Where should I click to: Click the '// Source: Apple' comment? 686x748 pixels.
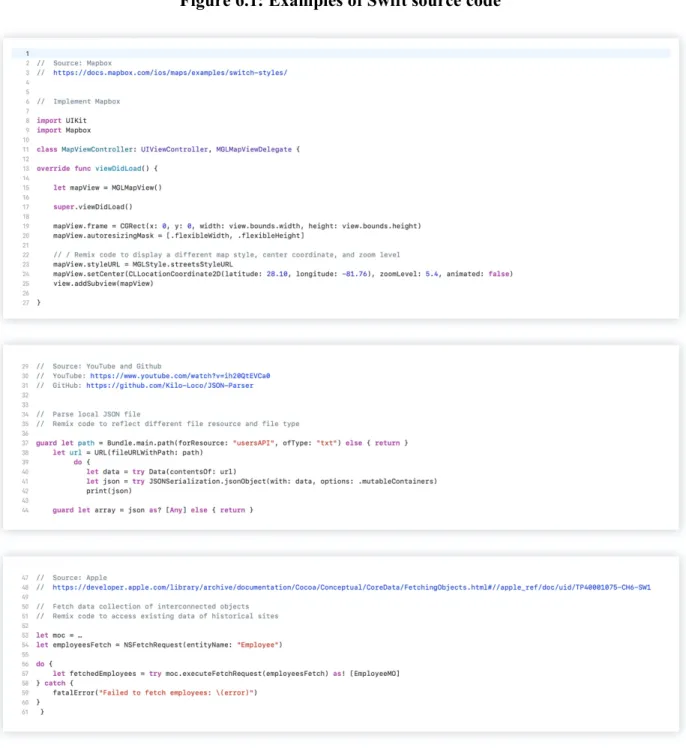click(x=72, y=578)
